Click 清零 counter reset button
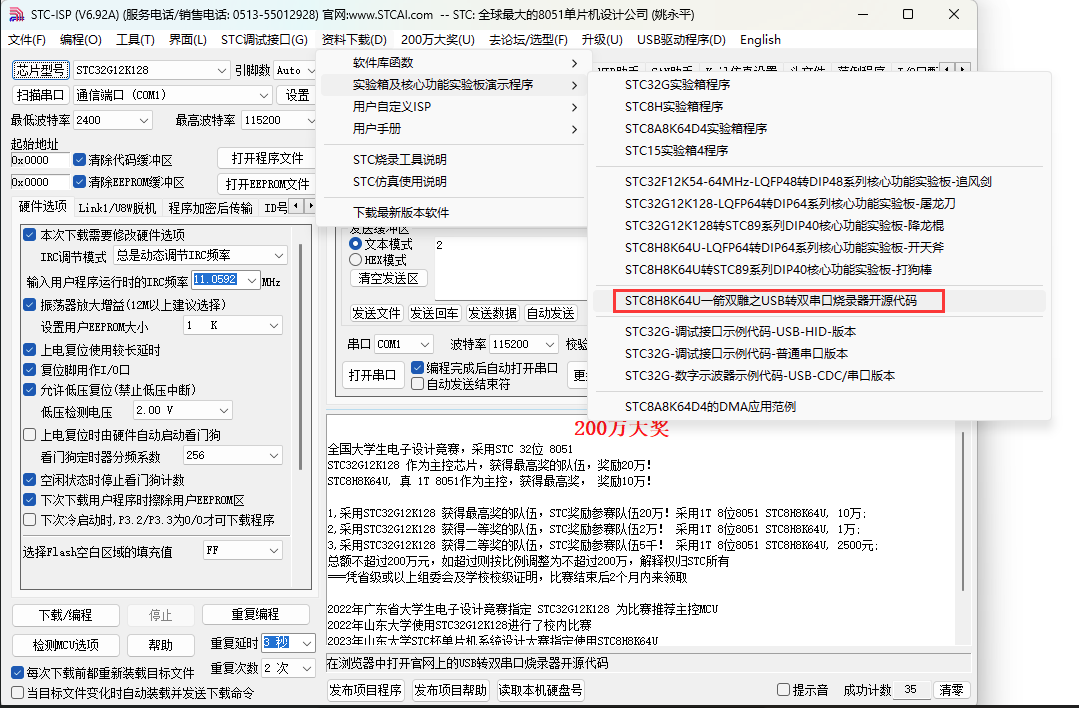1079x708 pixels. coord(952,690)
